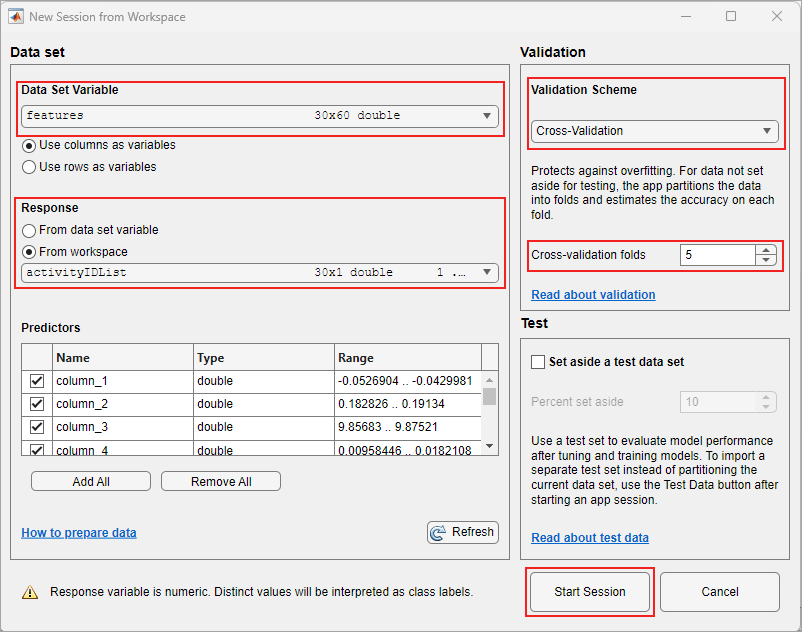Open the 'Read about validation' link
Screen dimensions: 802x632
click(595, 294)
